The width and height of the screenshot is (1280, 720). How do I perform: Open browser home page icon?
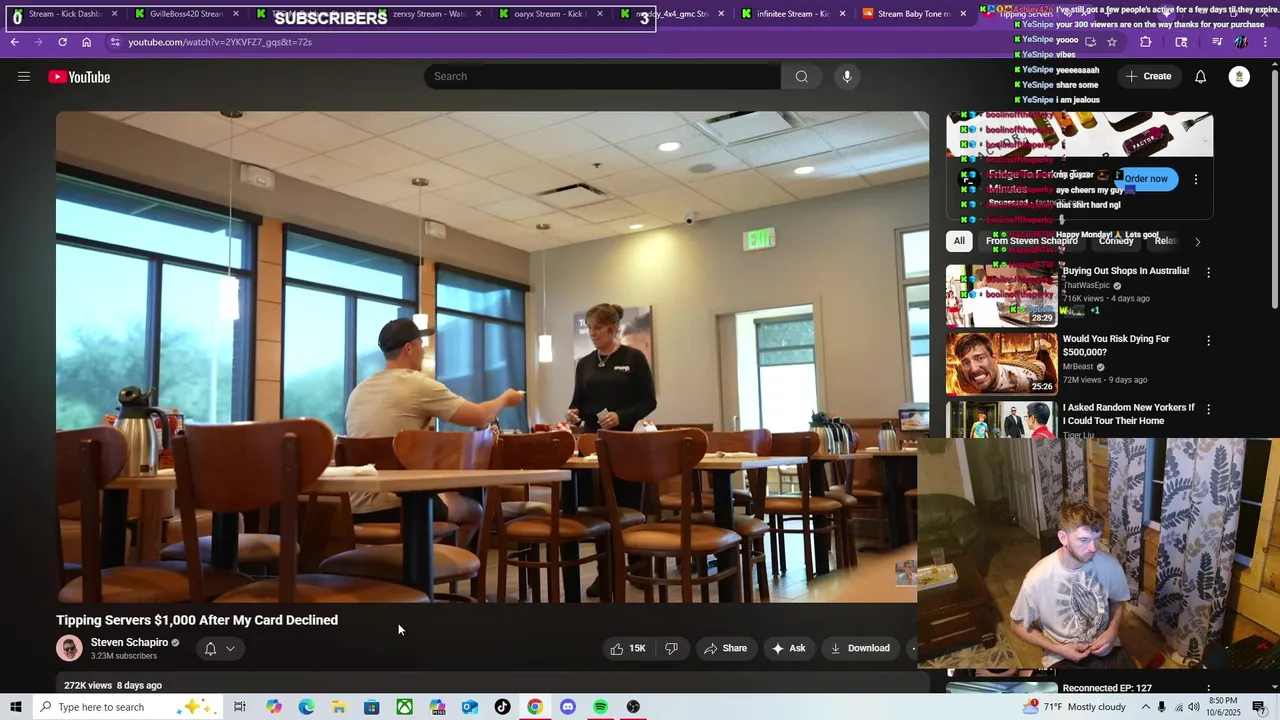pyautogui.click(x=87, y=42)
